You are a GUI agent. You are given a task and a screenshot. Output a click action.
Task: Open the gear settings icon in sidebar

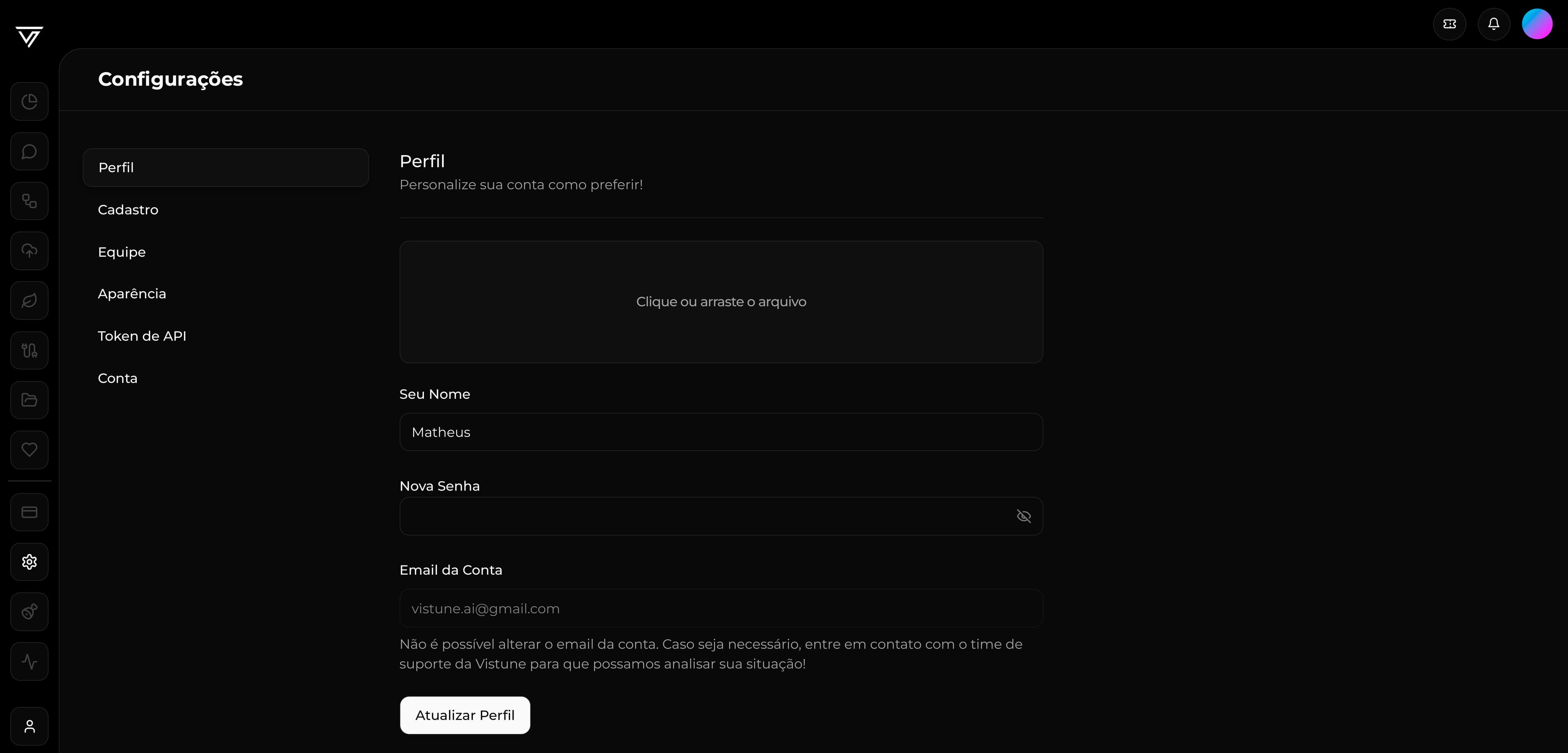coord(29,562)
